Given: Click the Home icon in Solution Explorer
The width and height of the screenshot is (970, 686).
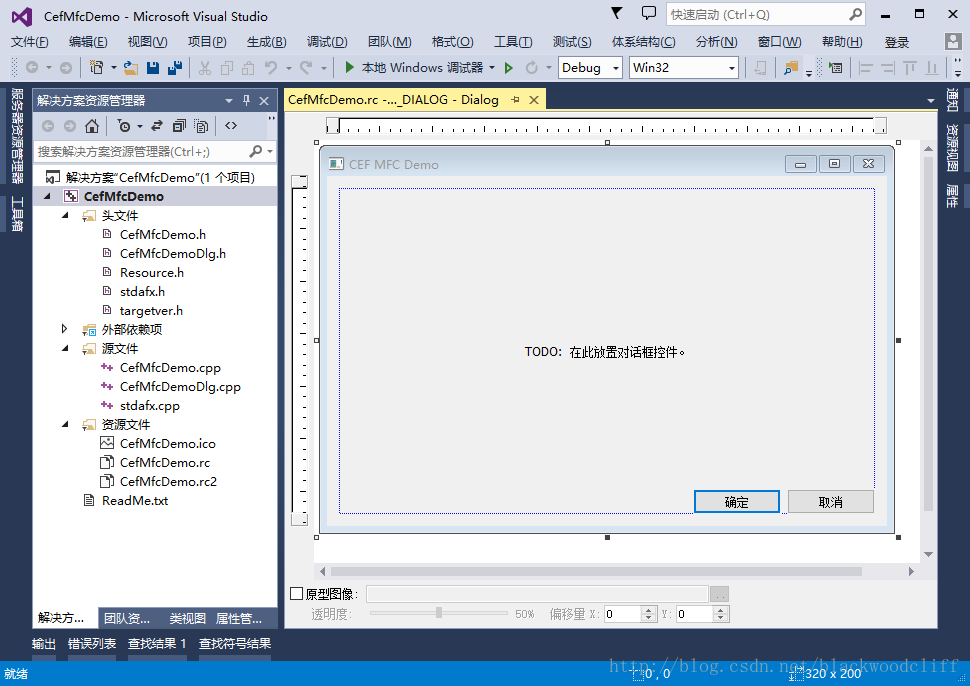Looking at the screenshot, I should point(92,126).
